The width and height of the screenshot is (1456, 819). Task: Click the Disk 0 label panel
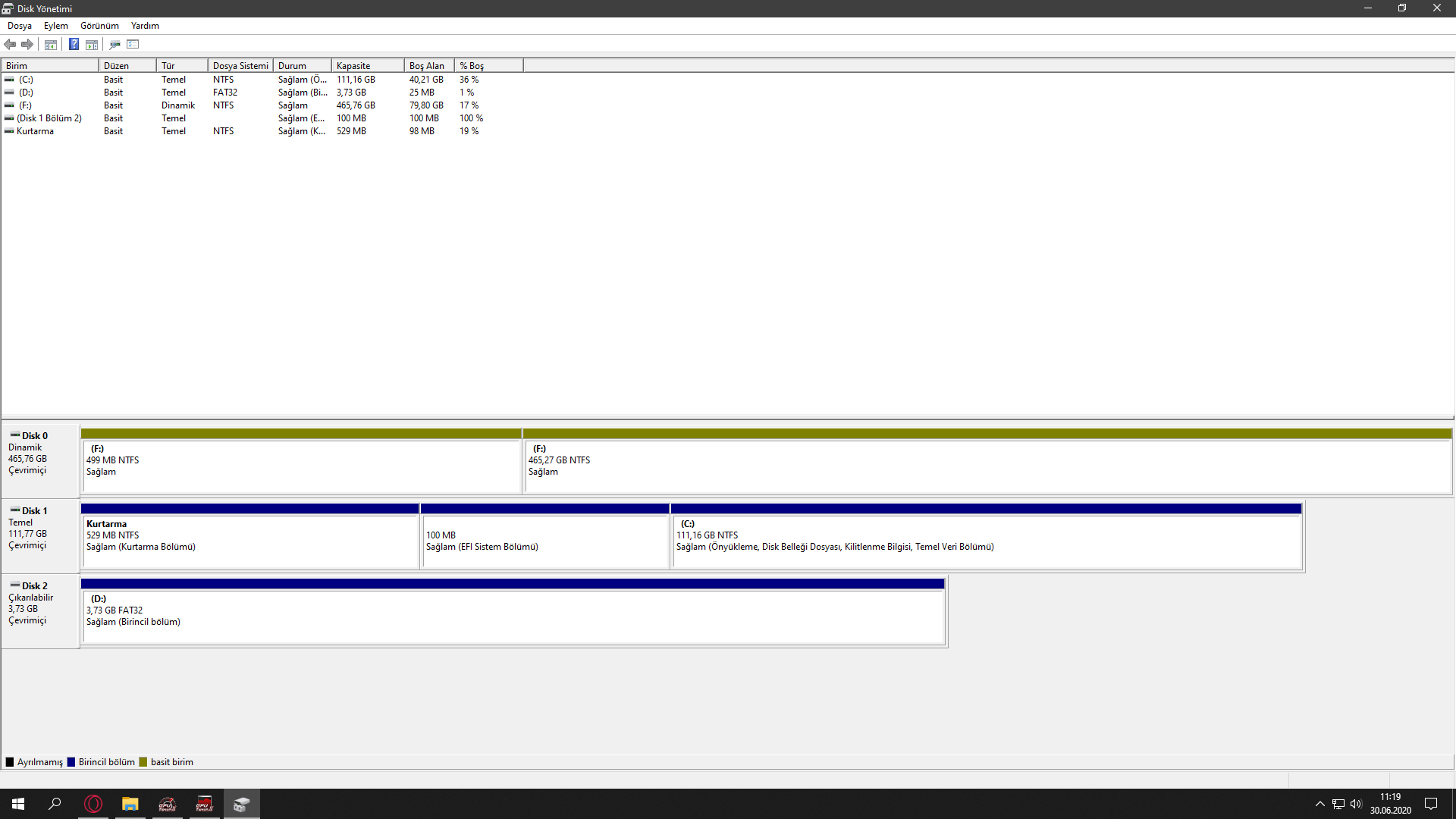click(x=40, y=459)
